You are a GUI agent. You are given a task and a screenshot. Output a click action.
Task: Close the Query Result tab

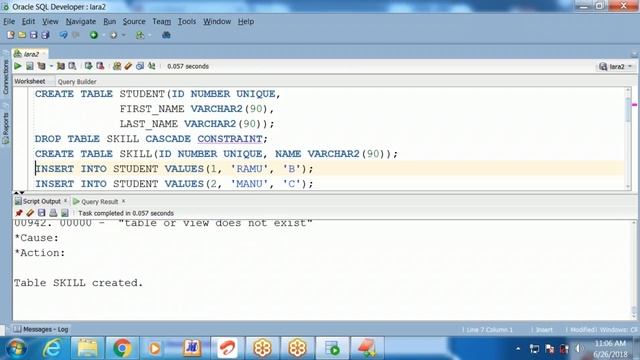[x=123, y=201]
